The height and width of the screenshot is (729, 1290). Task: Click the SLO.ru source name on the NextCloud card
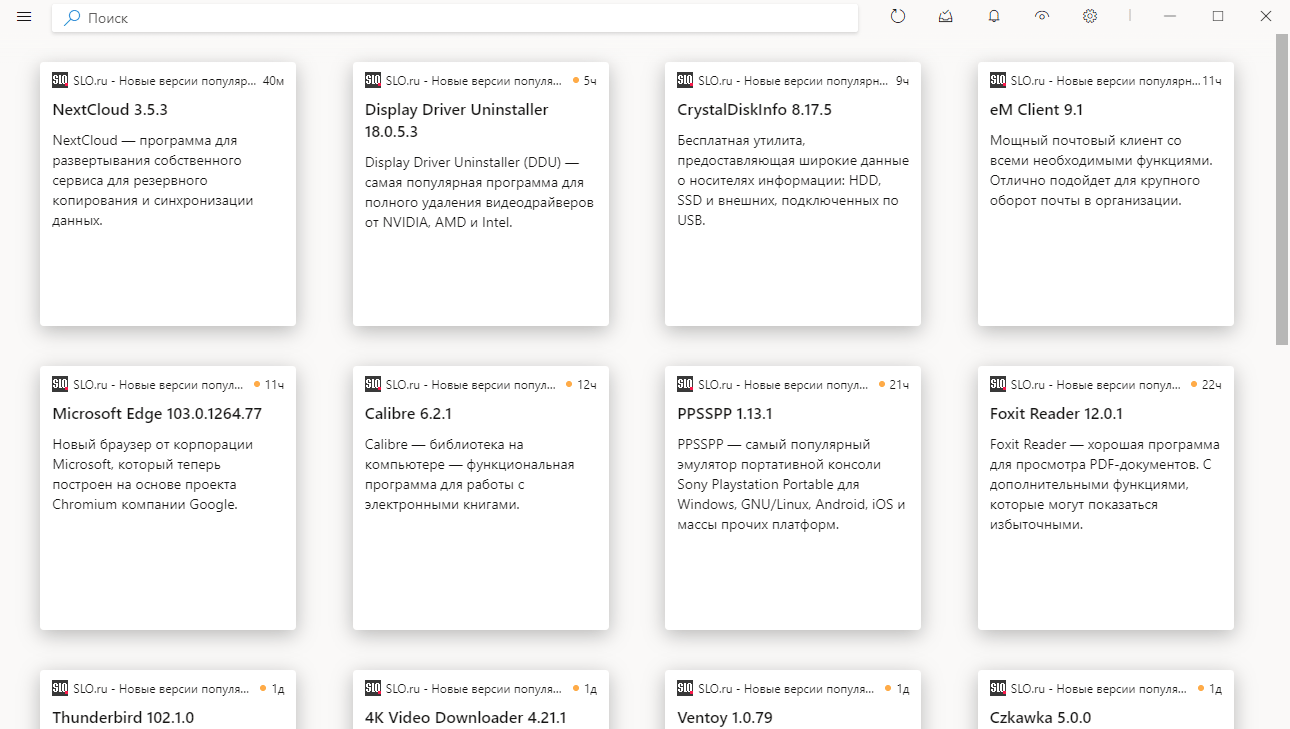(x=165, y=80)
